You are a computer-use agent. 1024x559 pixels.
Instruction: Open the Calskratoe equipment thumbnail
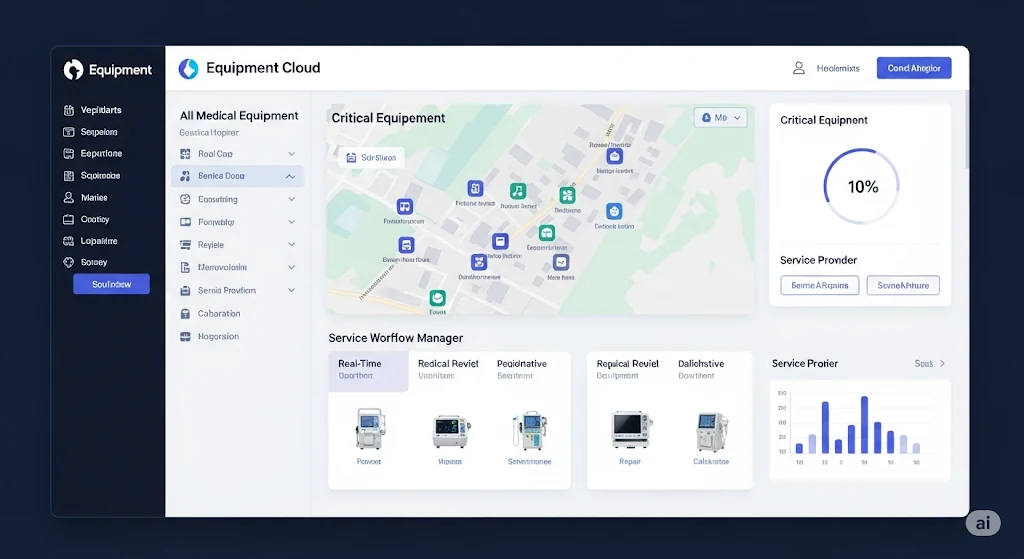[x=711, y=432]
